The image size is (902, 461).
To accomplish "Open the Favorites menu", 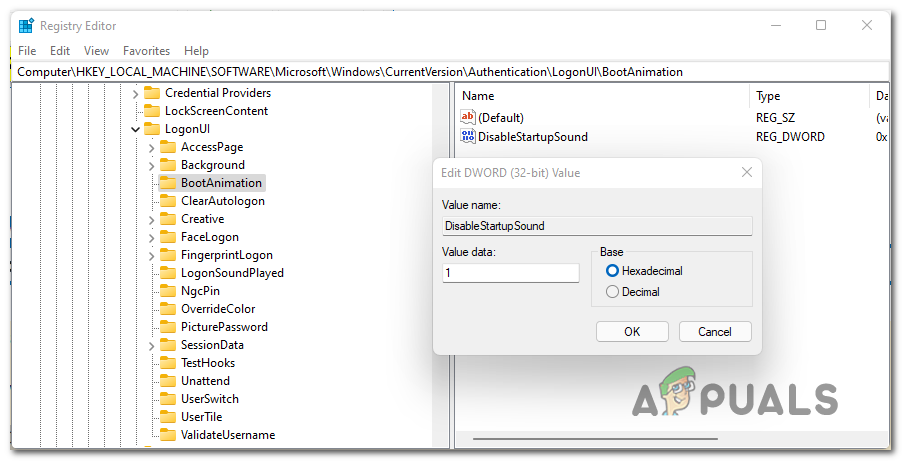I will click(x=146, y=51).
